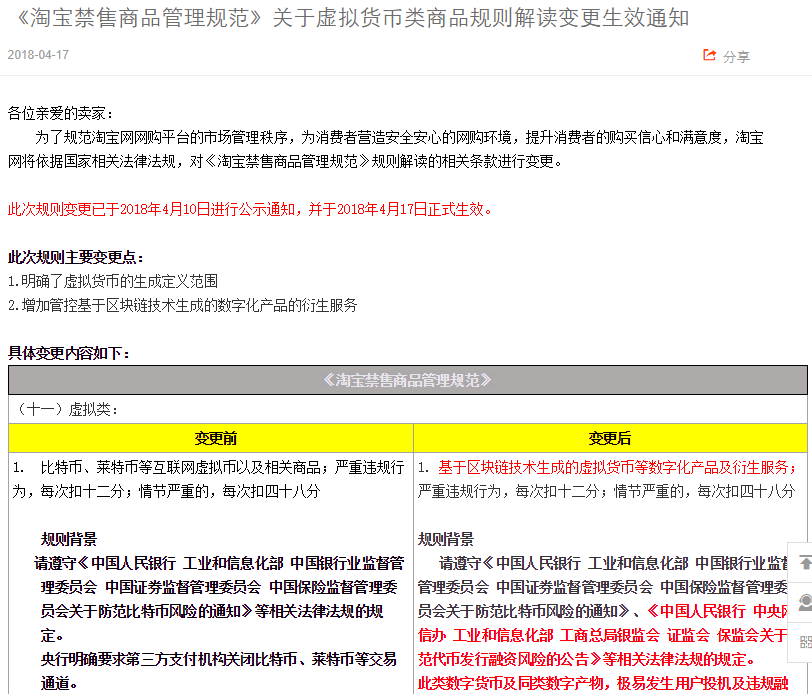812x694 pixels.
Task: Click the share icon beside 分享
Action: point(709,55)
